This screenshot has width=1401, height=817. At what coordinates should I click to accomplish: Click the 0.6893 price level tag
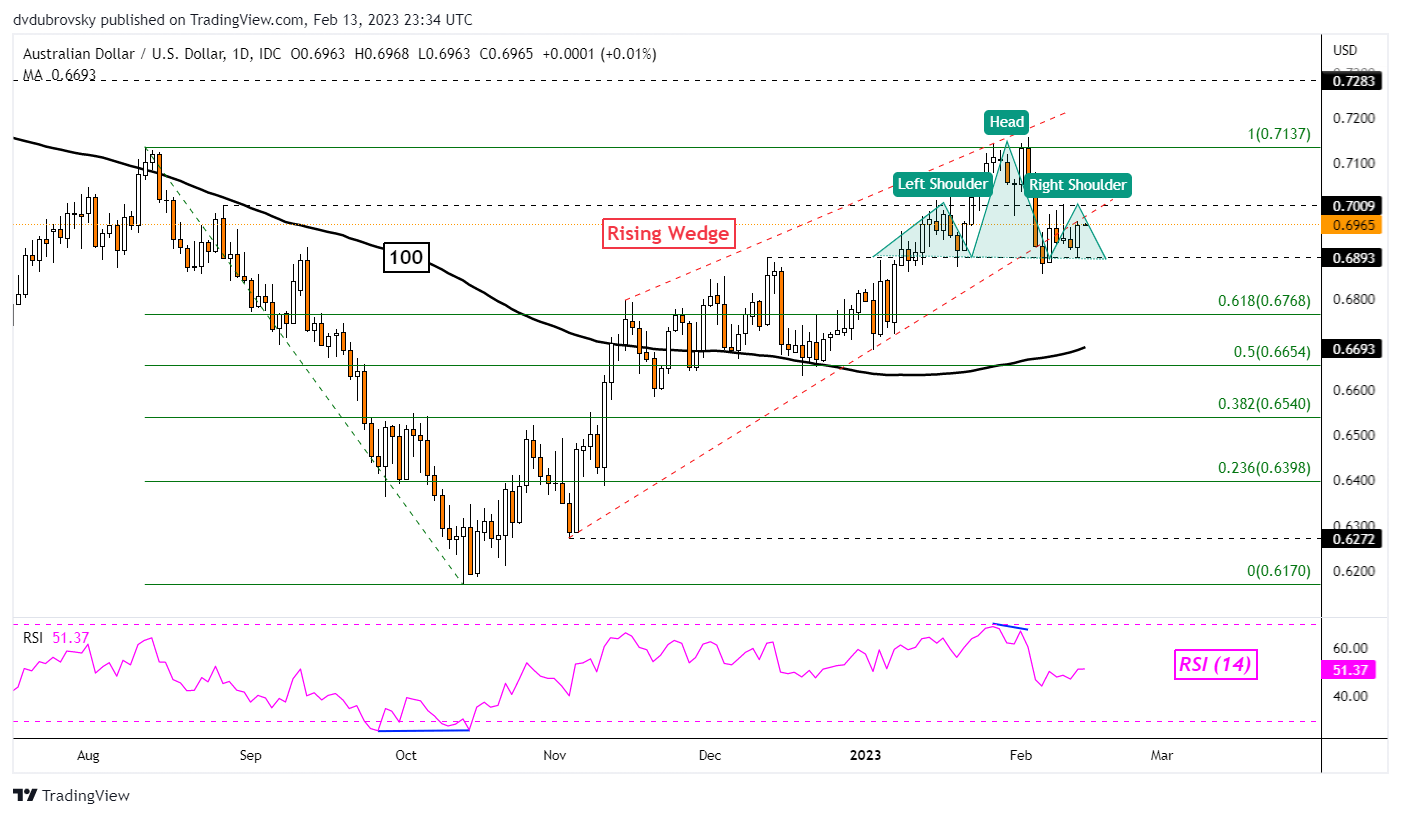(x=1351, y=258)
